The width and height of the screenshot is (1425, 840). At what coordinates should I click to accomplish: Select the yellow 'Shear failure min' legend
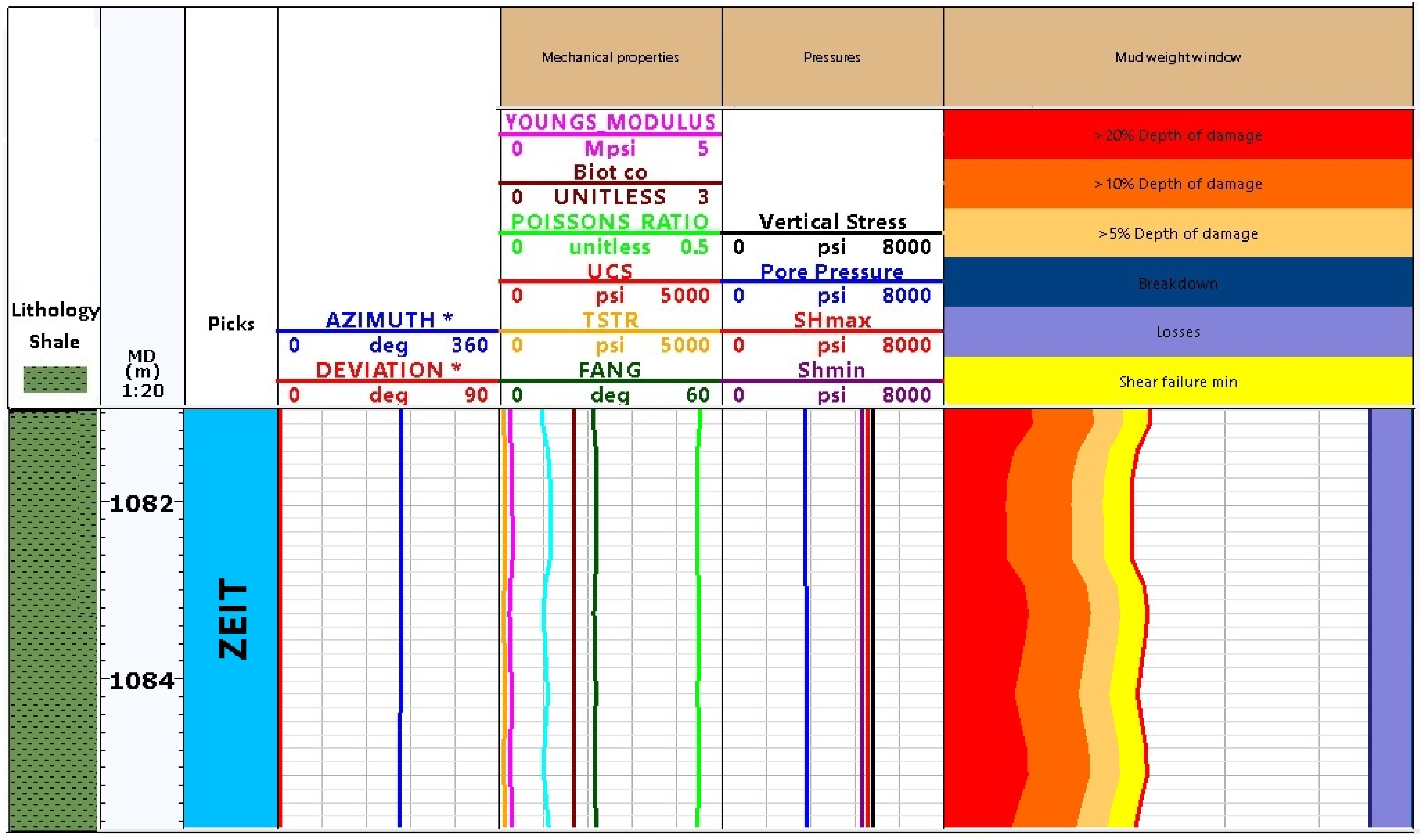pos(1178,382)
